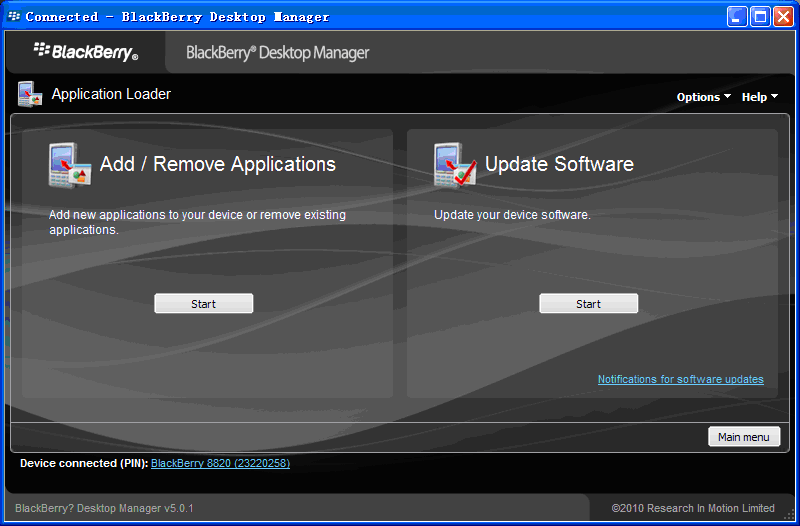Click the BlackBerry logo in header
Viewport: 800px width, 526px height.
tap(86, 52)
